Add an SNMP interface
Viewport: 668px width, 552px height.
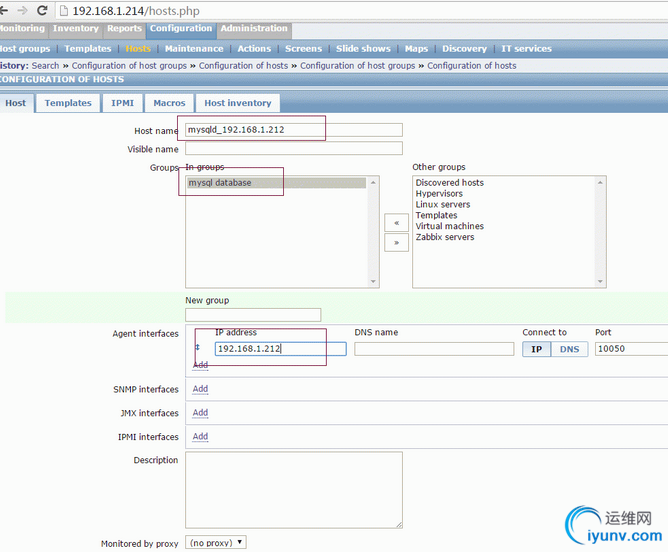click(x=200, y=389)
